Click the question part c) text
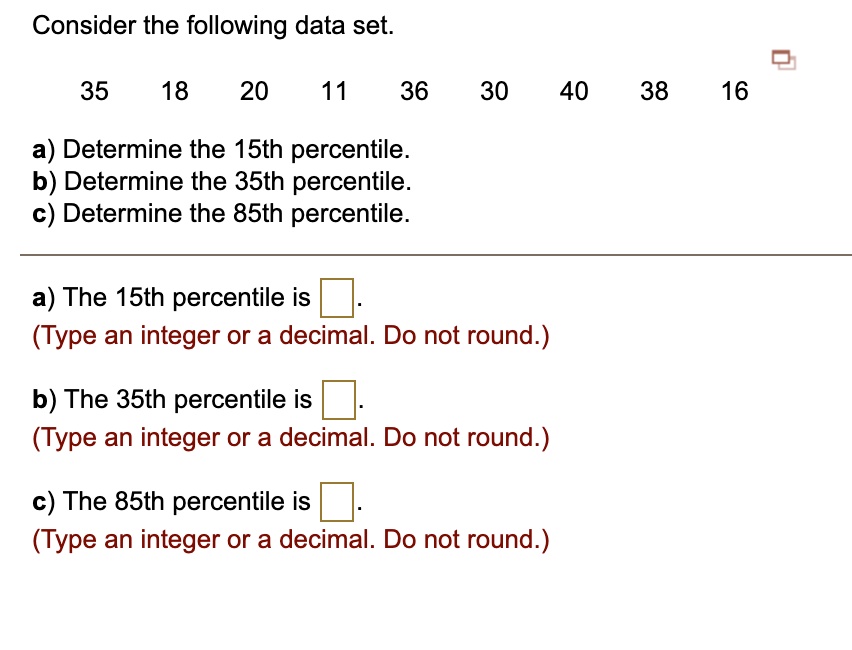Image resolution: width=852 pixels, height=650 pixels. tap(220, 213)
